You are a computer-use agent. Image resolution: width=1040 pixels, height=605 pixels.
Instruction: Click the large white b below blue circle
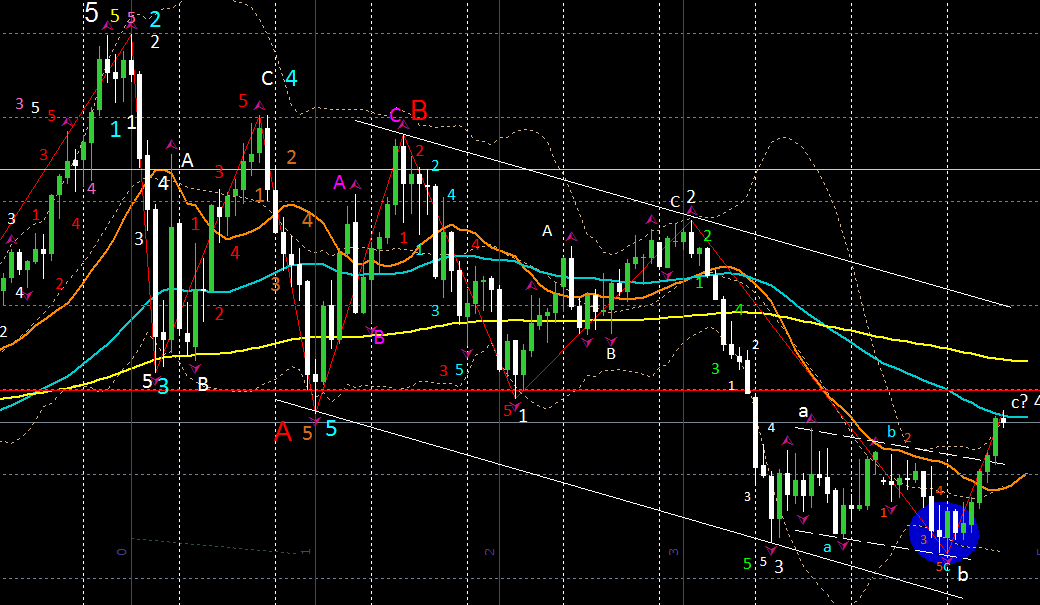pyautogui.click(x=962, y=574)
